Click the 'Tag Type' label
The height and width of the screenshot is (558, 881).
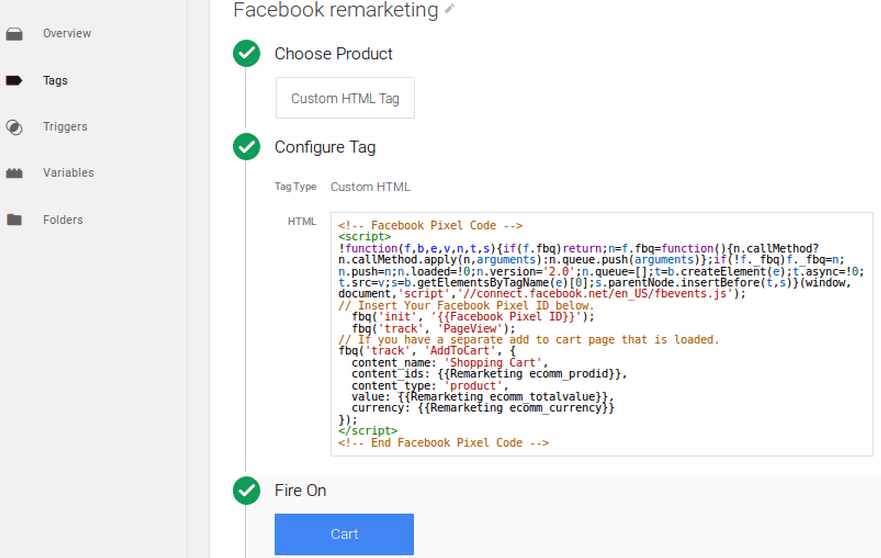click(x=296, y=187)
